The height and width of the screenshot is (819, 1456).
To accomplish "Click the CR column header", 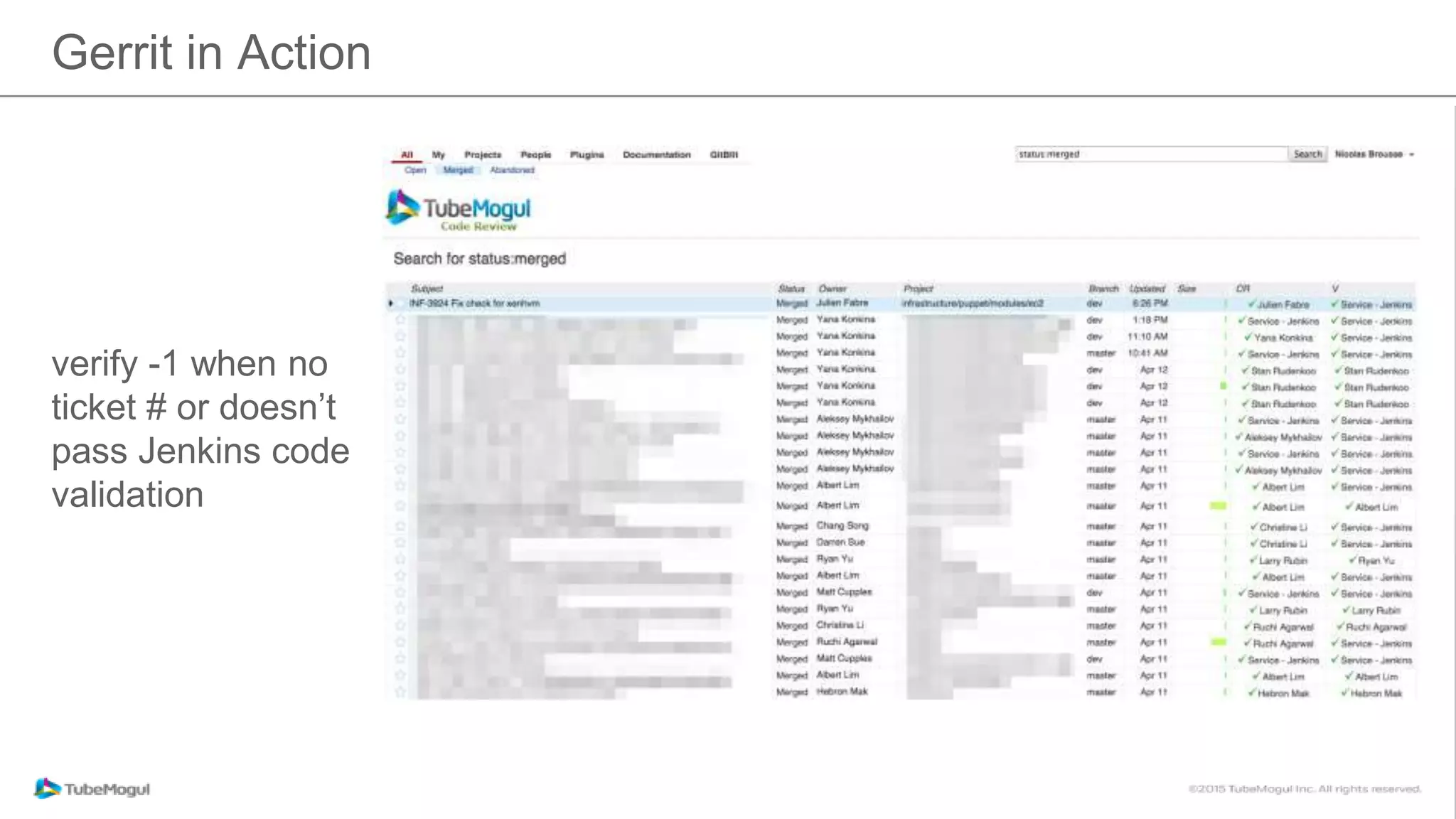I will pos(1243,289).
